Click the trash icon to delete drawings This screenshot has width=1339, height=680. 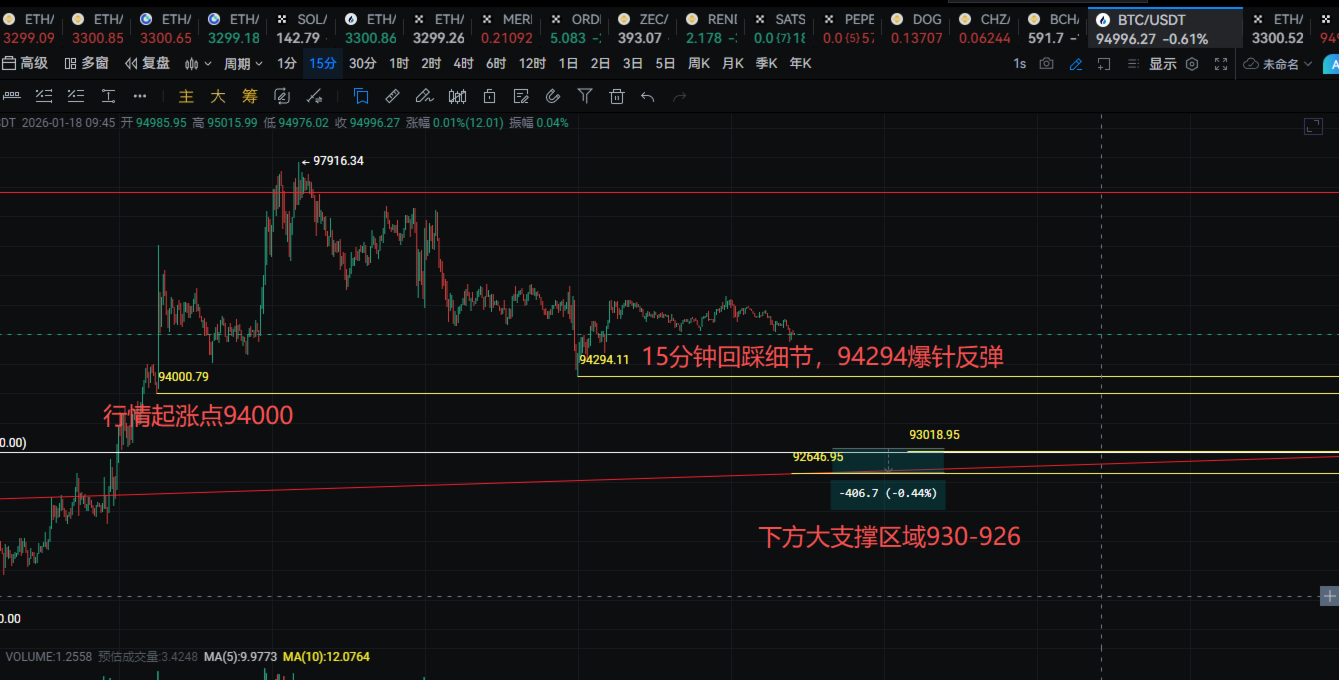click(x=617, y=96)
